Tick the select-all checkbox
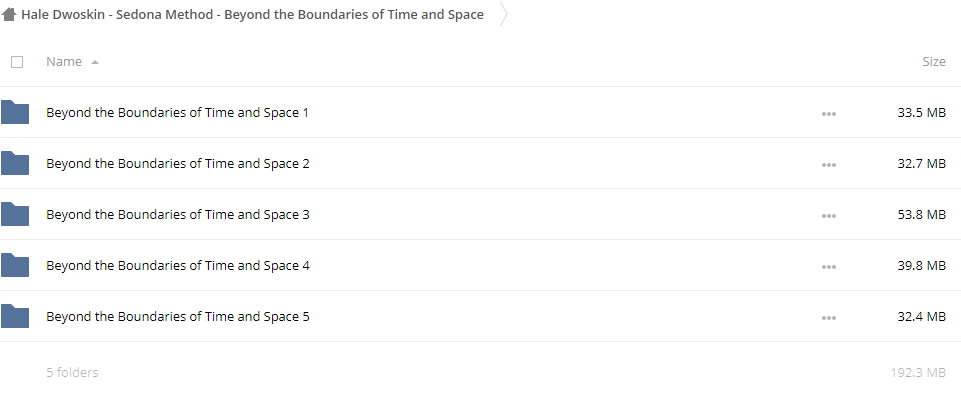The image size is (961, 394). [x=17, y=62]
